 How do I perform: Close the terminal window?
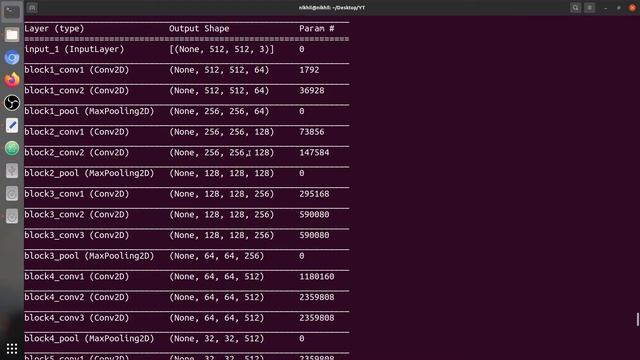tap(632, 8)
